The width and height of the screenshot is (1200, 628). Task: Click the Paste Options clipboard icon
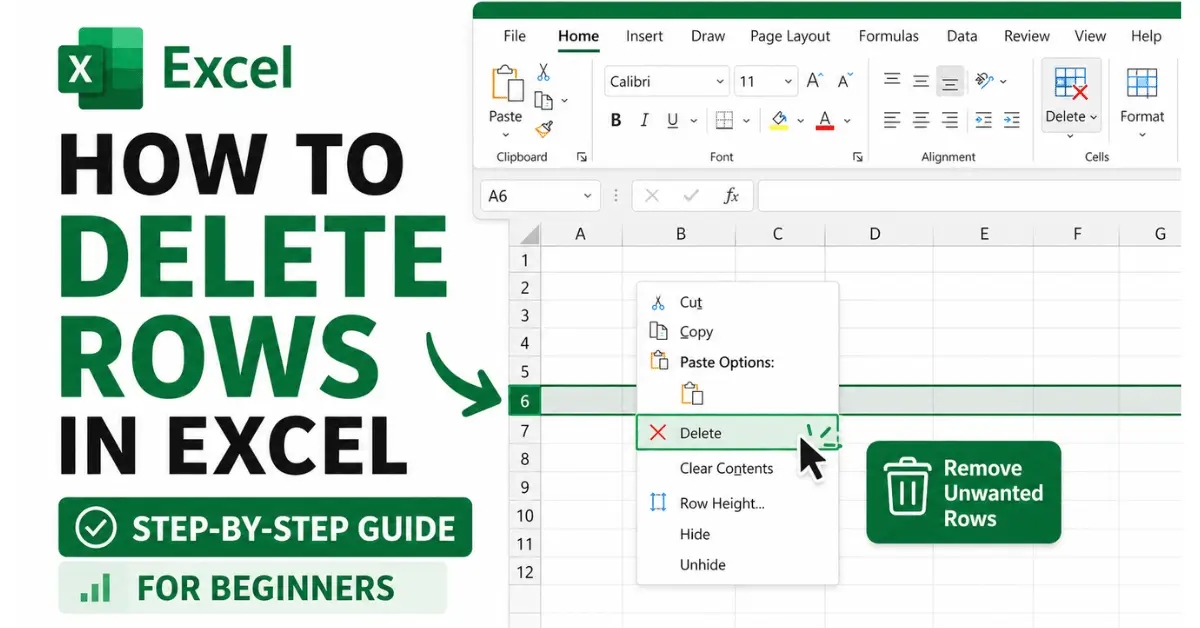pyautogui.click(x=691, y=393)
